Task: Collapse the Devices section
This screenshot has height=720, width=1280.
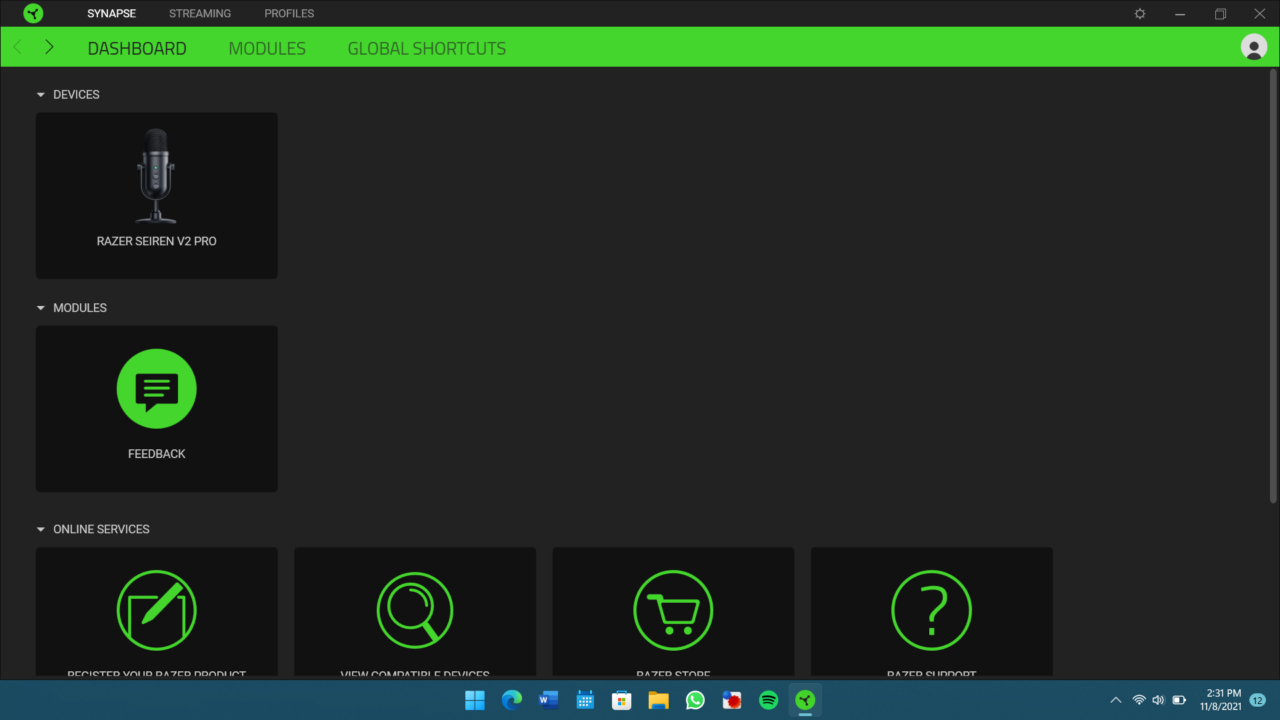Action: coord(41,95)
